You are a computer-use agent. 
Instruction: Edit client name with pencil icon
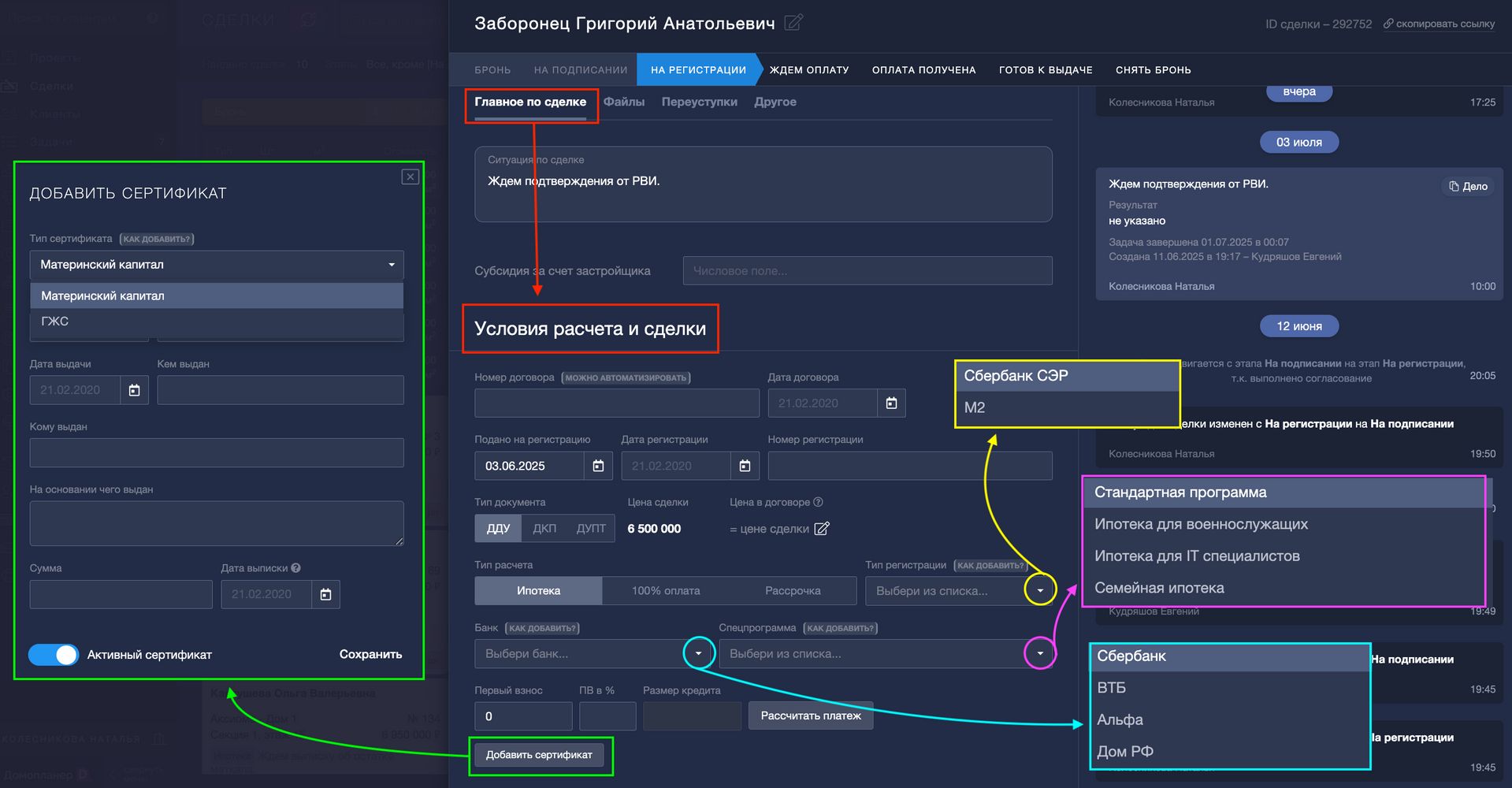[x=793, y=23]
